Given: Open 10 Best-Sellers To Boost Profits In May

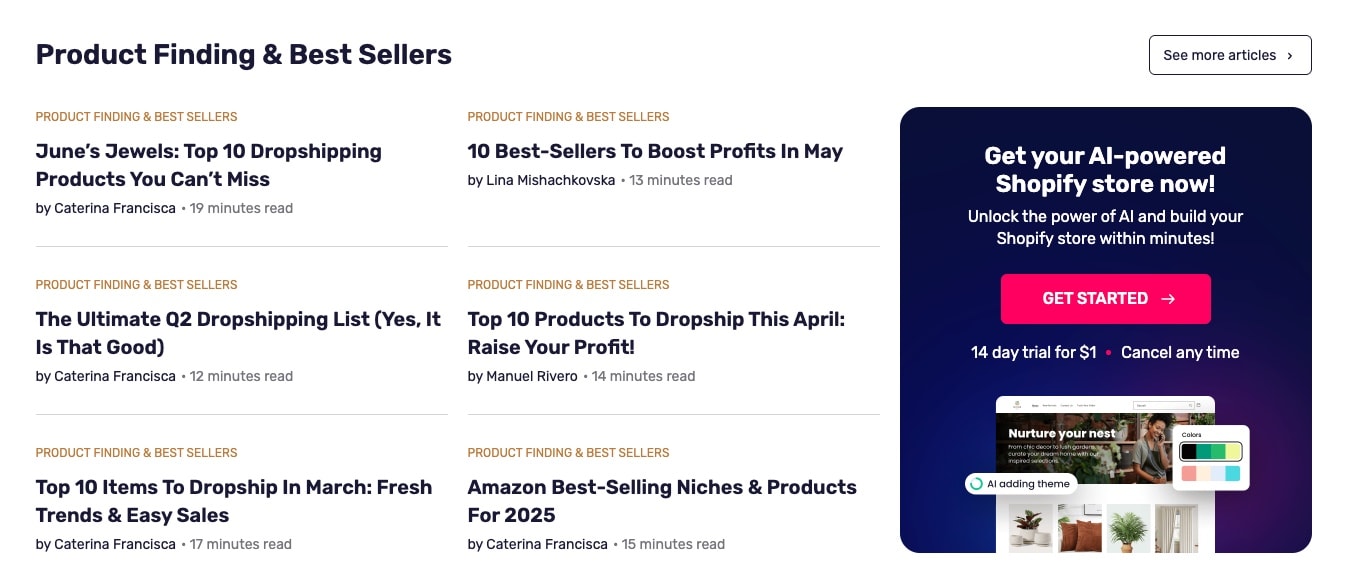Looking at the screenshot, I should (x=655, y=151).
